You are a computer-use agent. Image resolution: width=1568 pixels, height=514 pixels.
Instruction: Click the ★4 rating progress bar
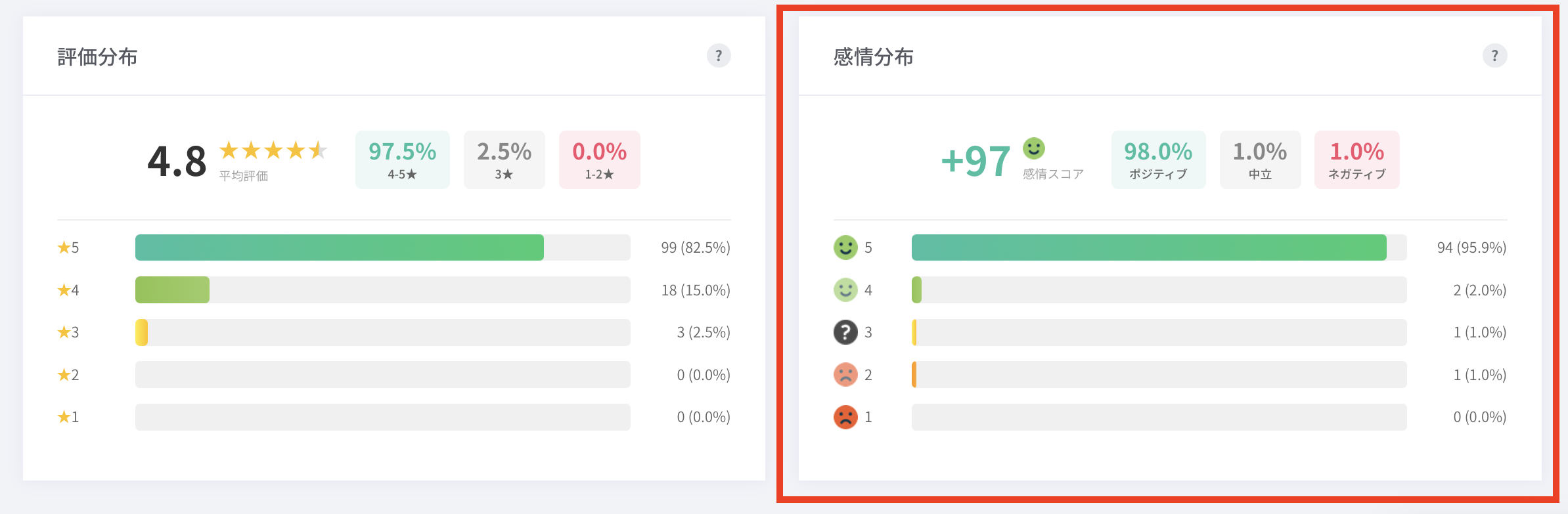382,289
